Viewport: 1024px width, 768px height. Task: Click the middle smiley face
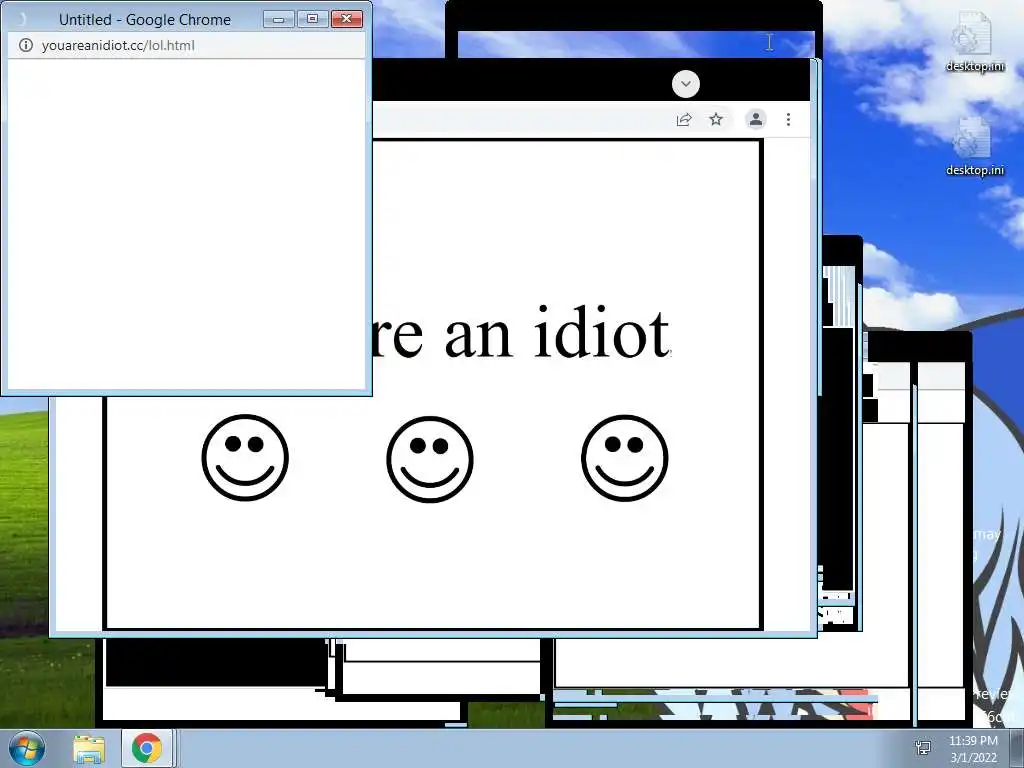tap(430, 459)
